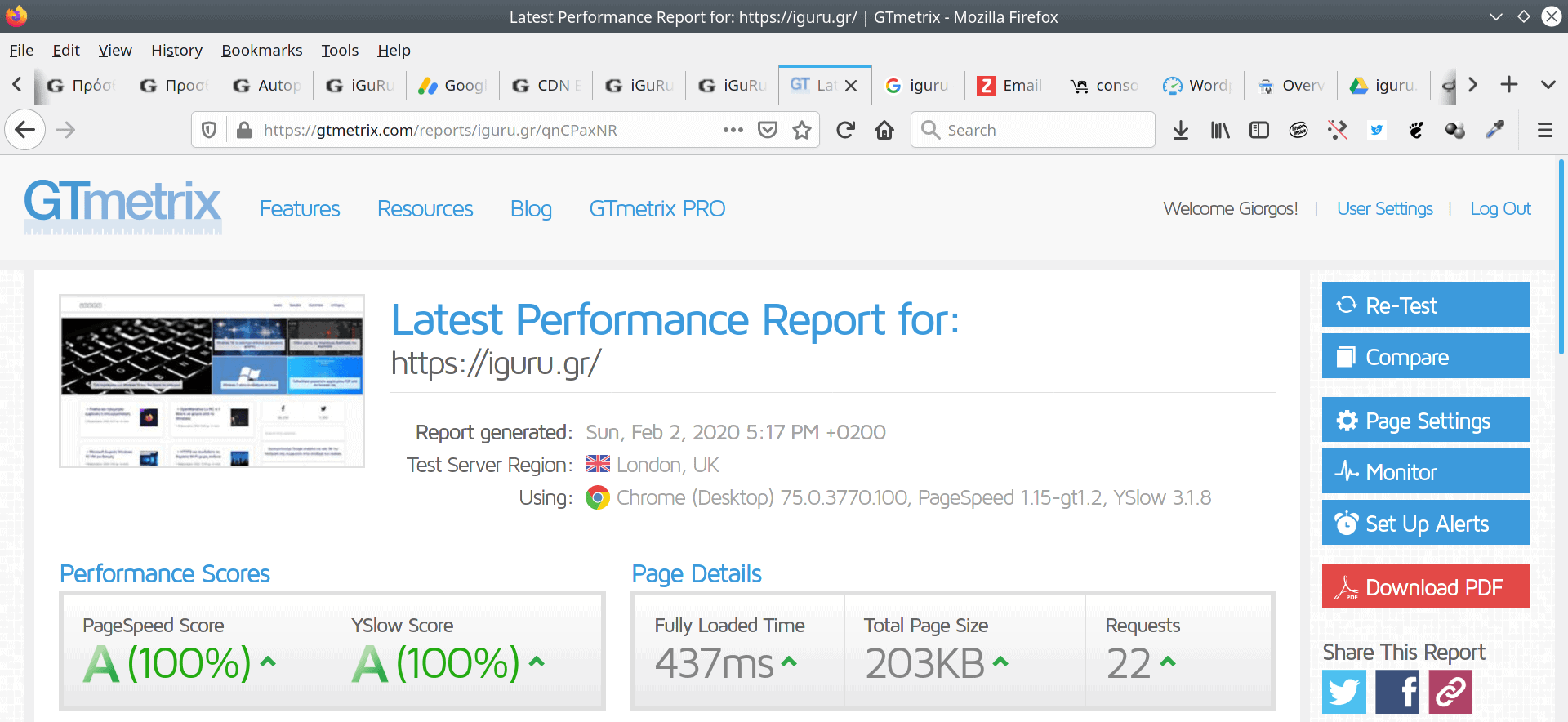Switch to the CDN tab
Viewport: 1568px width, 722px height.
[546, 85]
